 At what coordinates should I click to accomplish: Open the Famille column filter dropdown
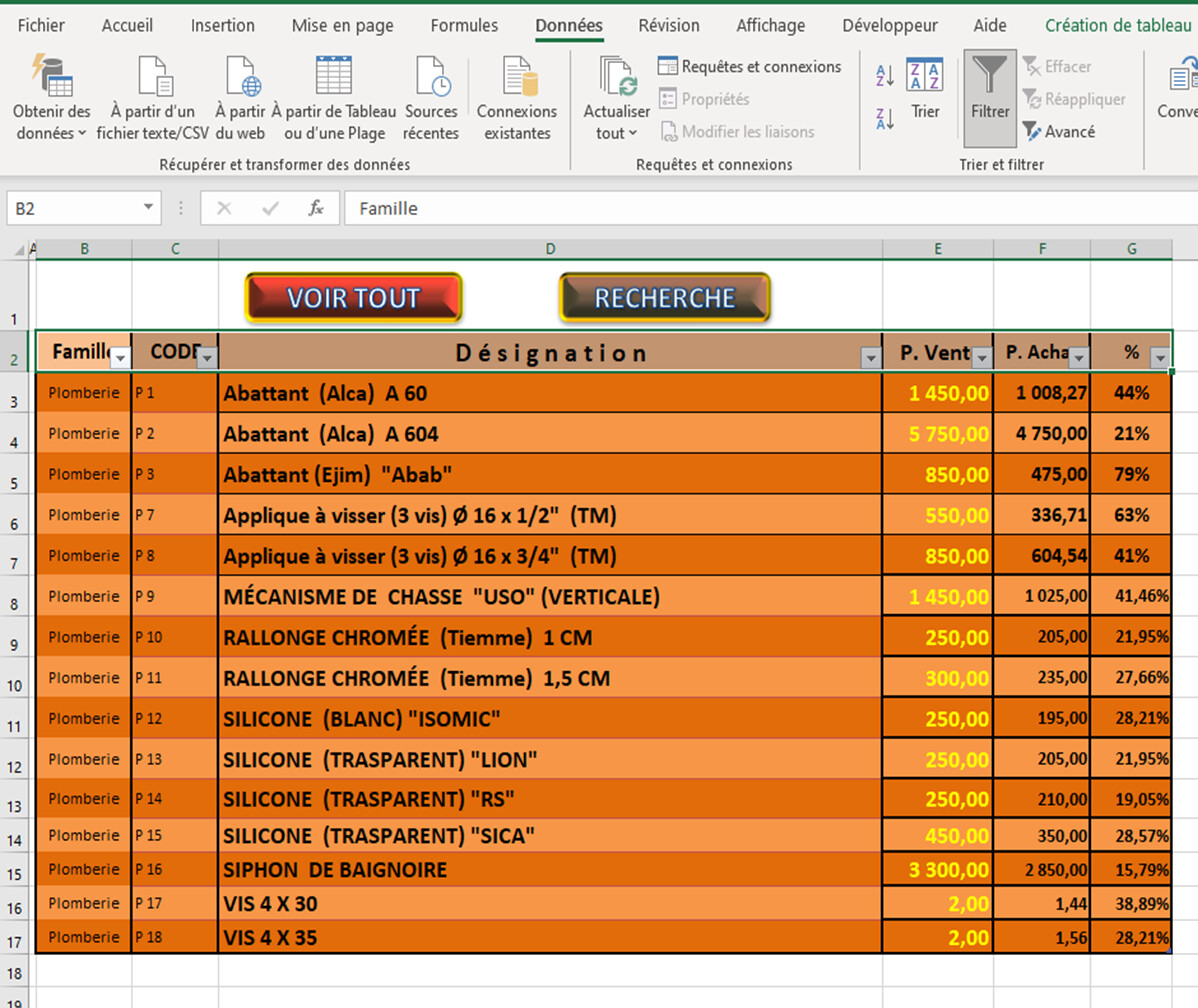[120, 358]
